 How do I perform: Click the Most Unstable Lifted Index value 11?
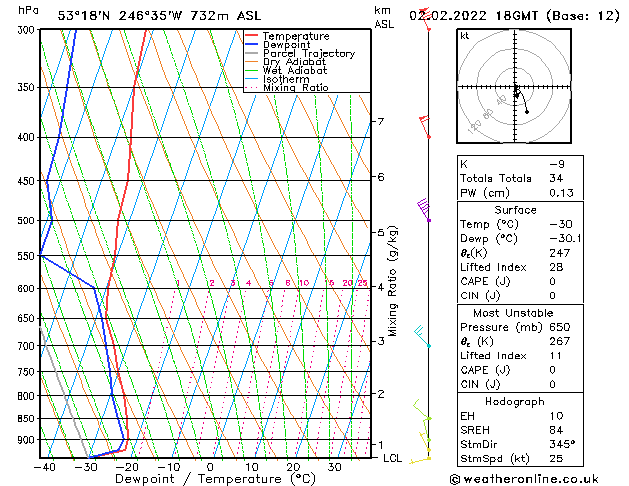(x=555, y=356)
